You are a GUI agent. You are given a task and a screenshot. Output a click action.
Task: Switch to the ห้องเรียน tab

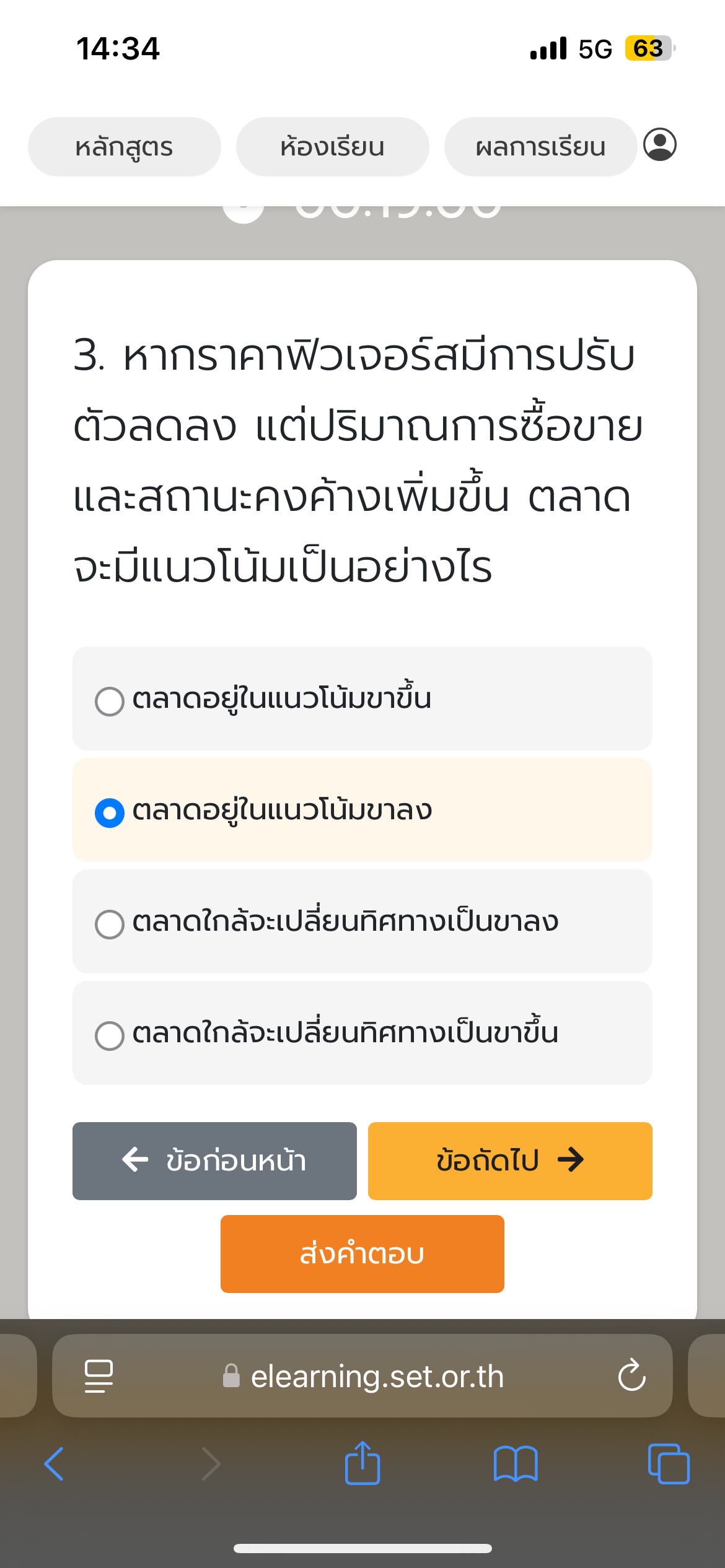coord(332,147)
